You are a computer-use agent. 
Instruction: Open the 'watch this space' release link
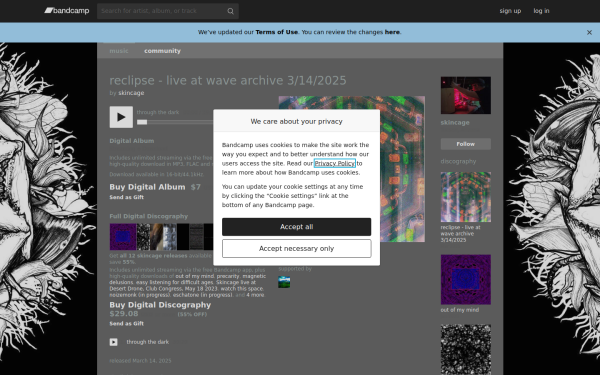click(x=242, y=289)
